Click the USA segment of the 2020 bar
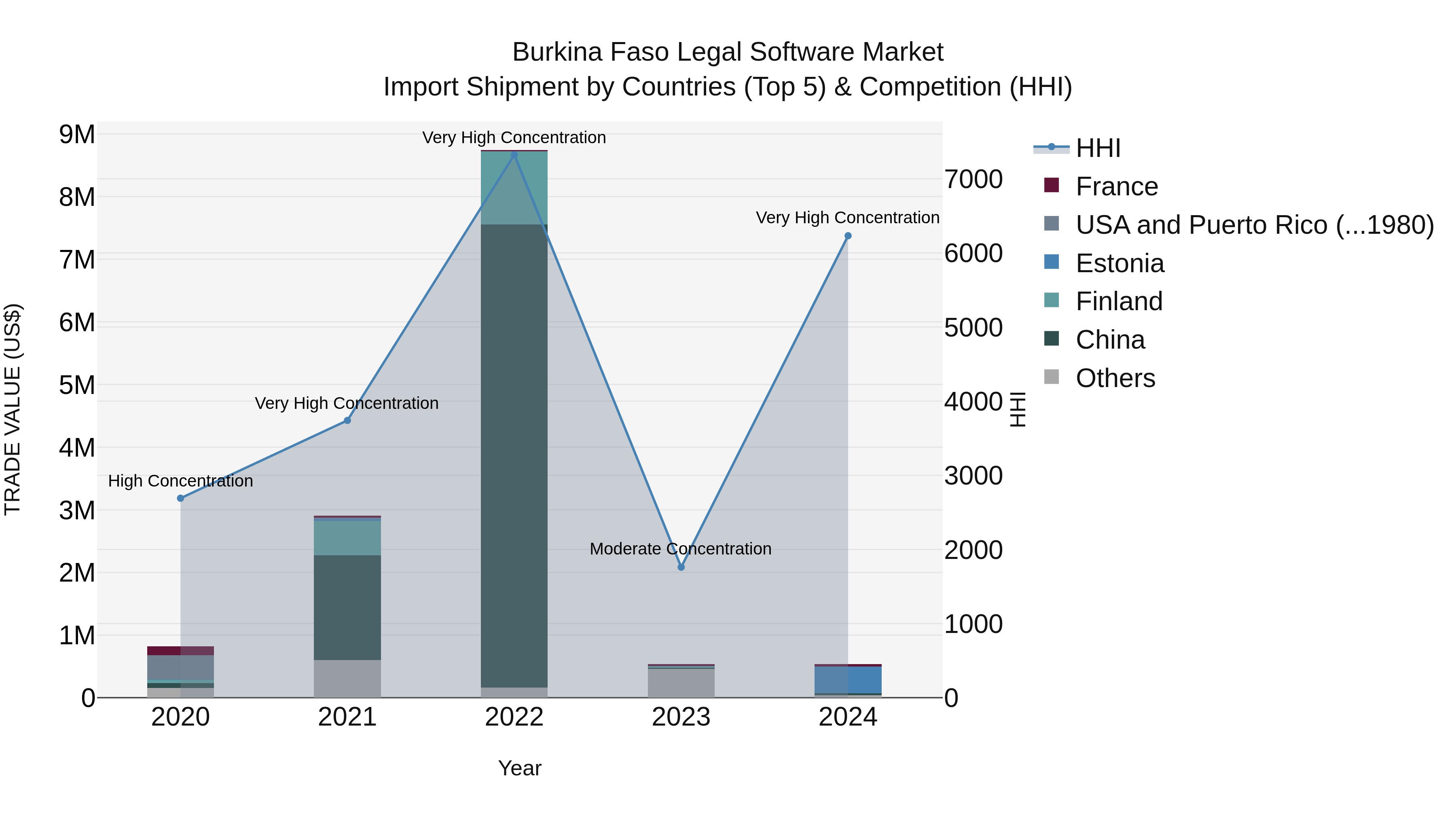The width and height of the screenshot is (1456, 819). (x=180, y=667)
